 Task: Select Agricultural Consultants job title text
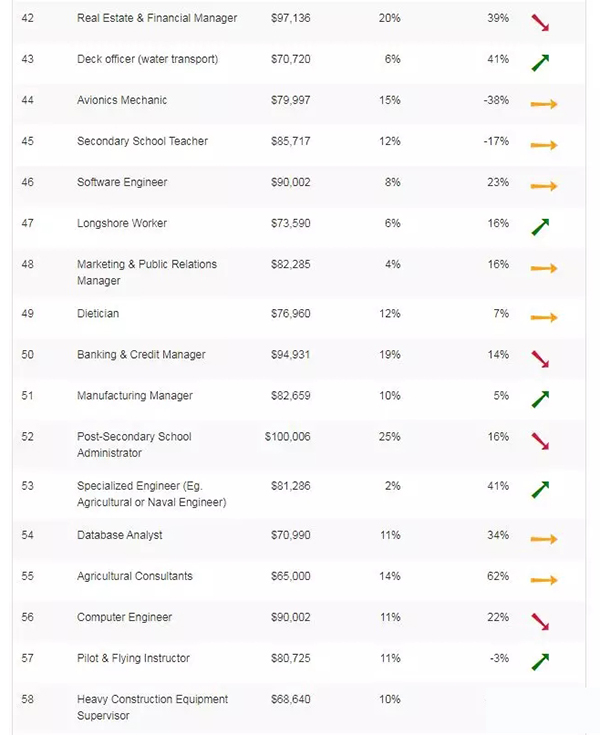click(135, 576)
